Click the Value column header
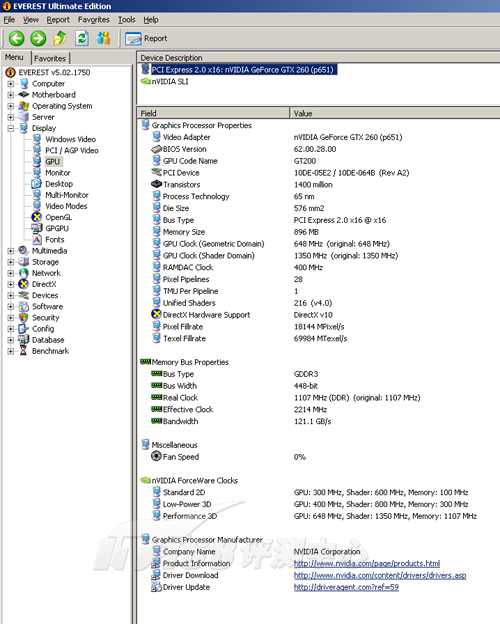Image resolution: width=500 pixels, height=624 pixels. (395, 113)
